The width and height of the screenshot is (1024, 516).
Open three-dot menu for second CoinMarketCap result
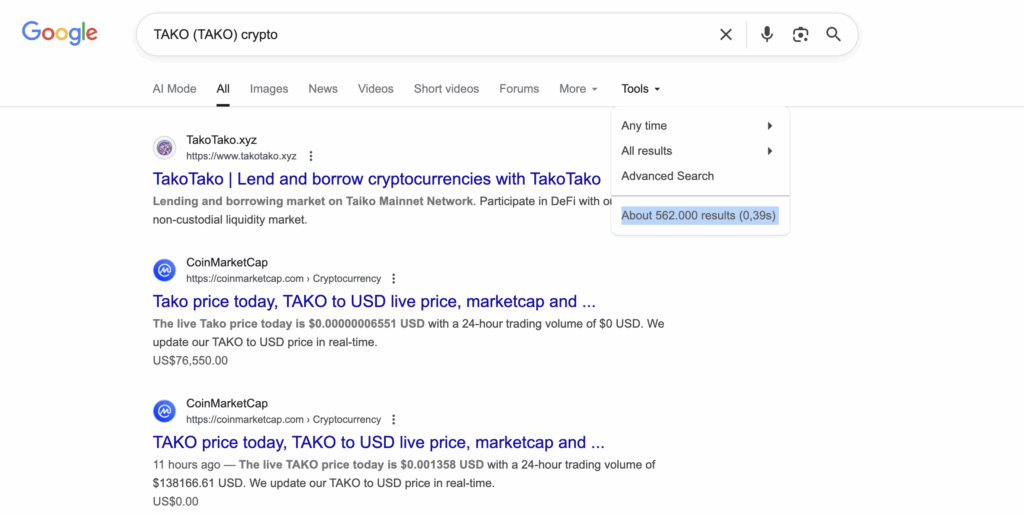coord(394,420)
